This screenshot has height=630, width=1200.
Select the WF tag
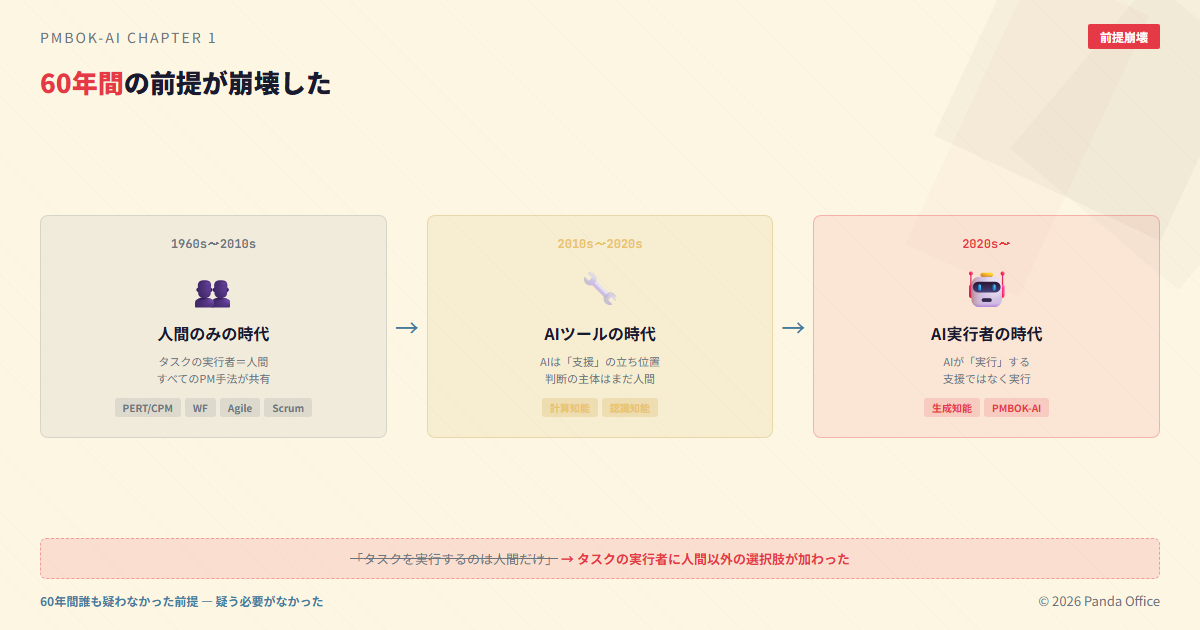tap(201, 408)
